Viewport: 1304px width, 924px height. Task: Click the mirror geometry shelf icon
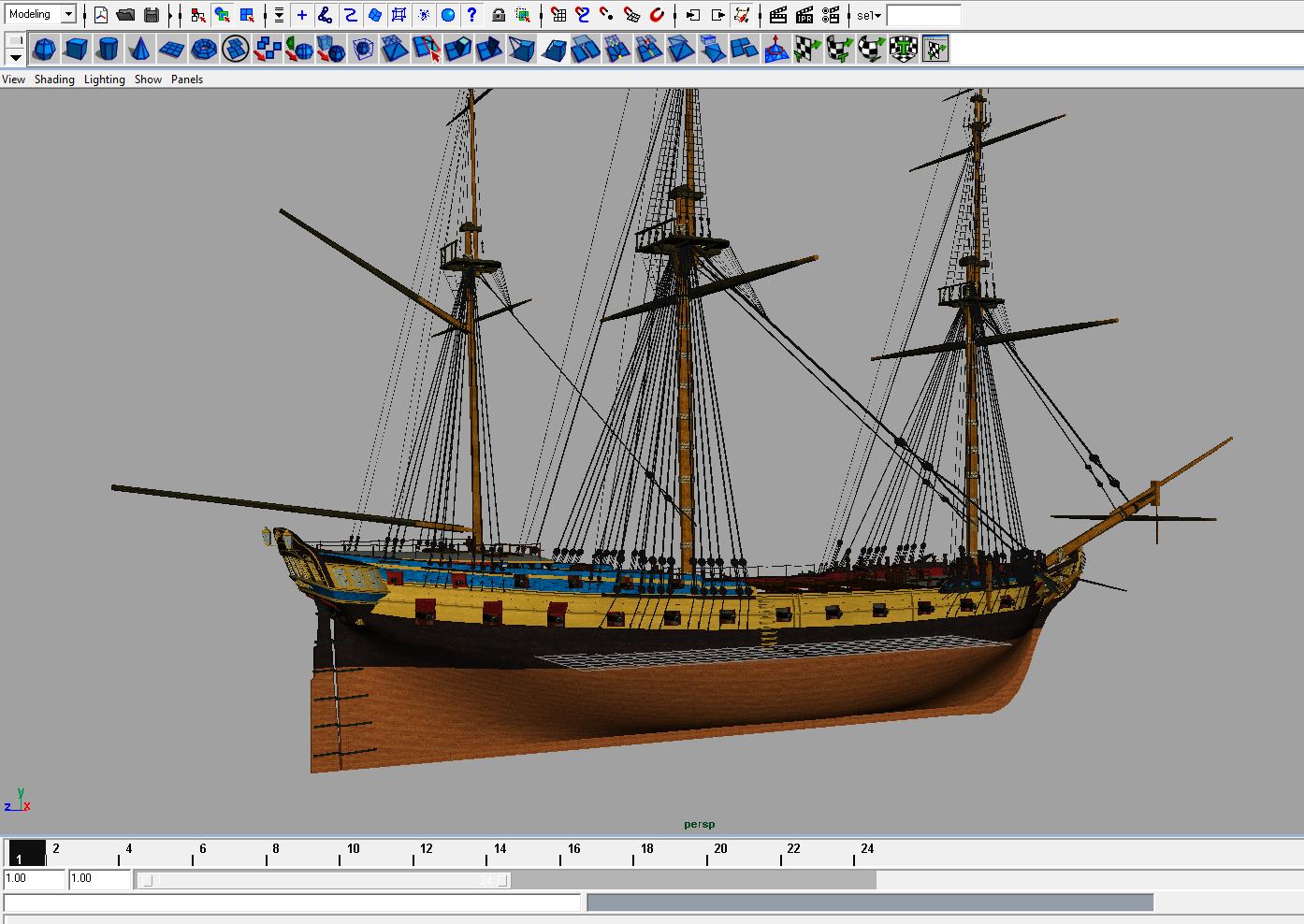pos(298,49)
